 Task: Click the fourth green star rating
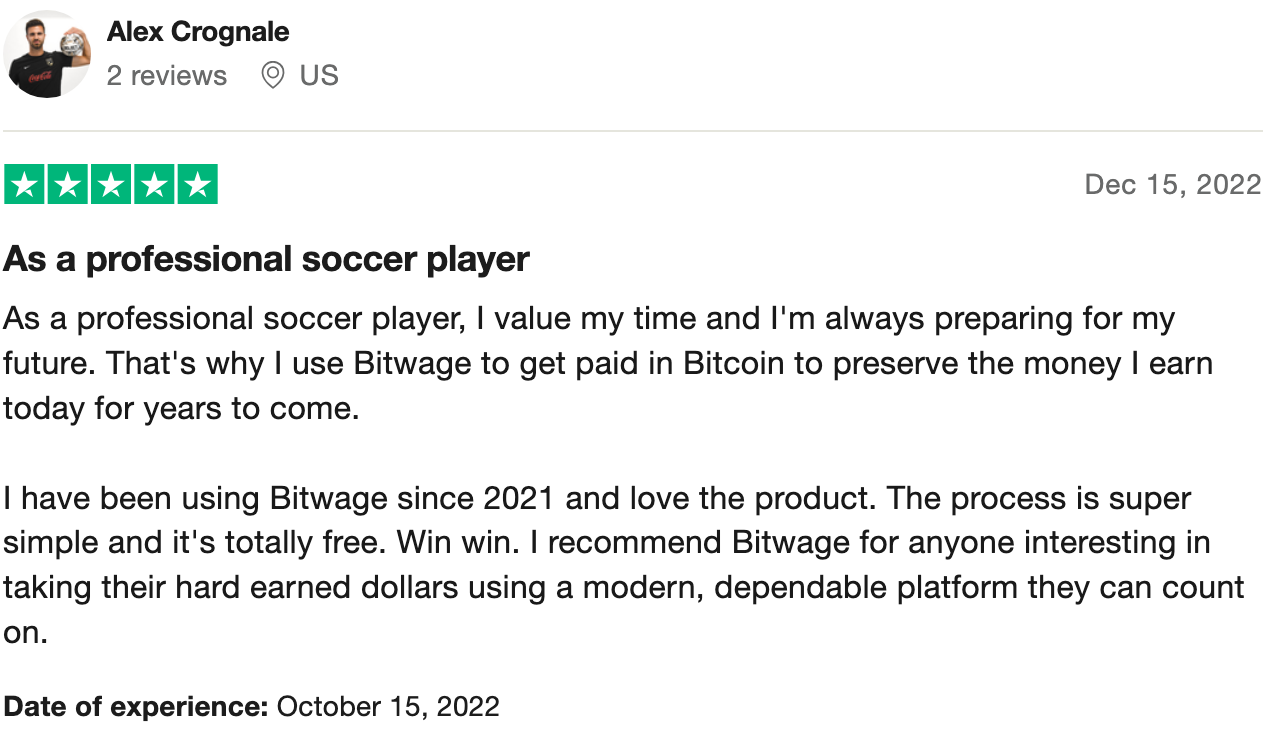tap(154, 185)
